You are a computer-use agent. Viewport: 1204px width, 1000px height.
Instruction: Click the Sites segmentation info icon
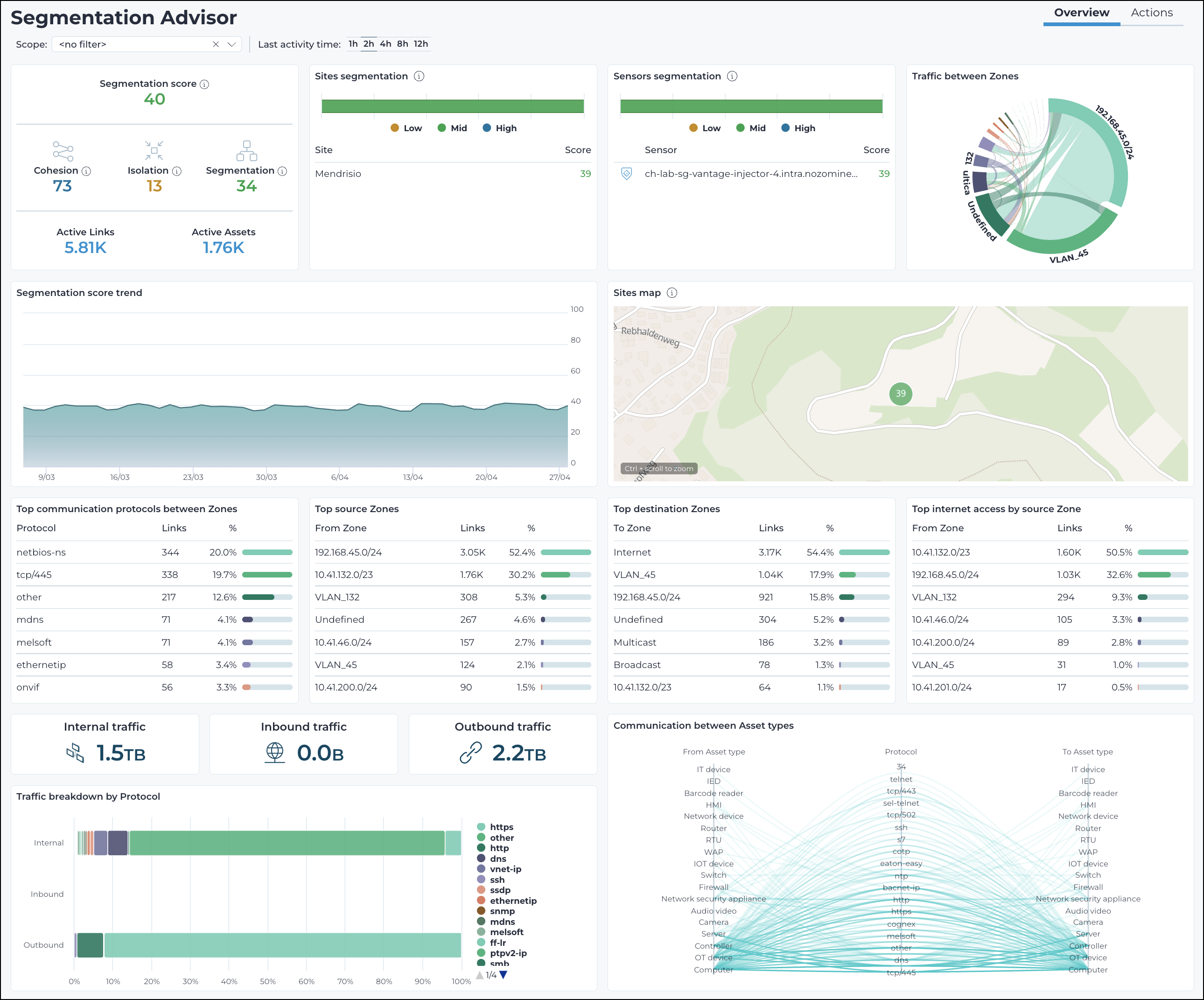point(419,76)
